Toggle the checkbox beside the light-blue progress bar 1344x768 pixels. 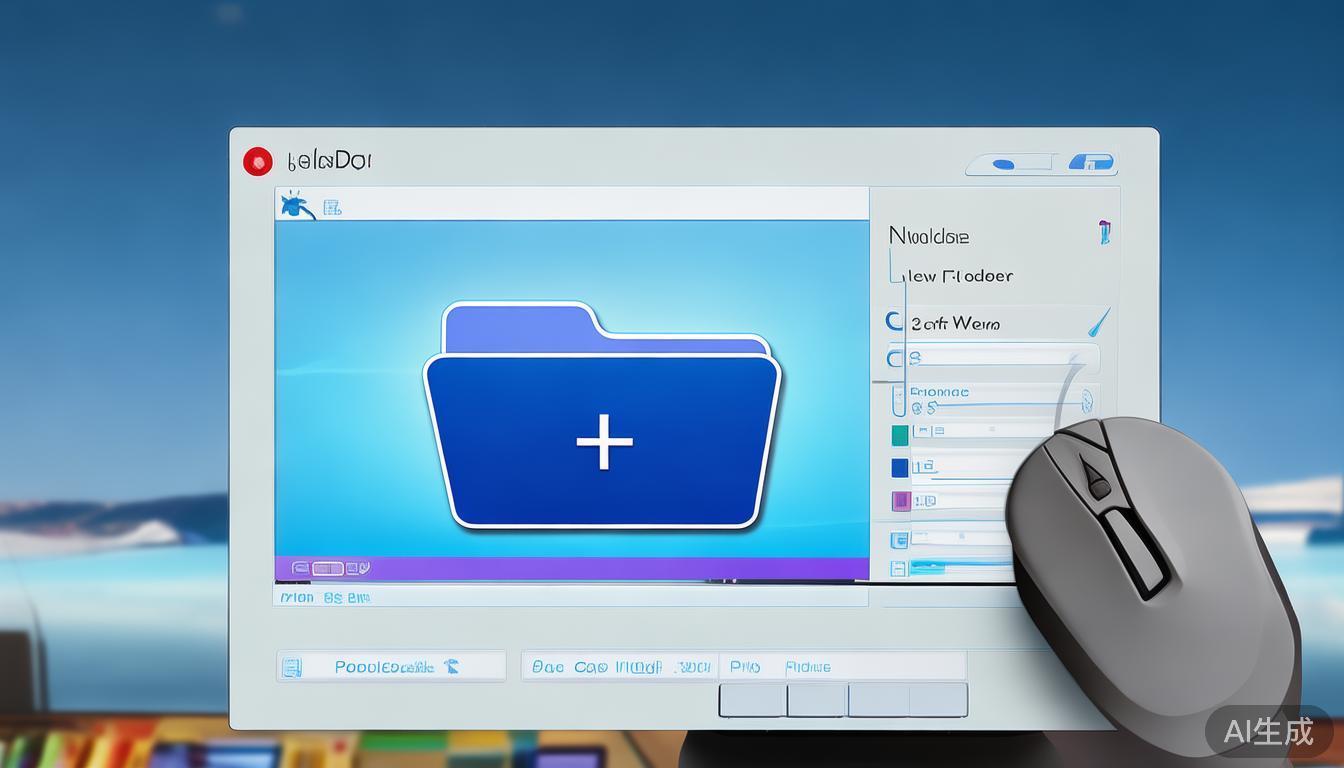click(x=898, y=568)
